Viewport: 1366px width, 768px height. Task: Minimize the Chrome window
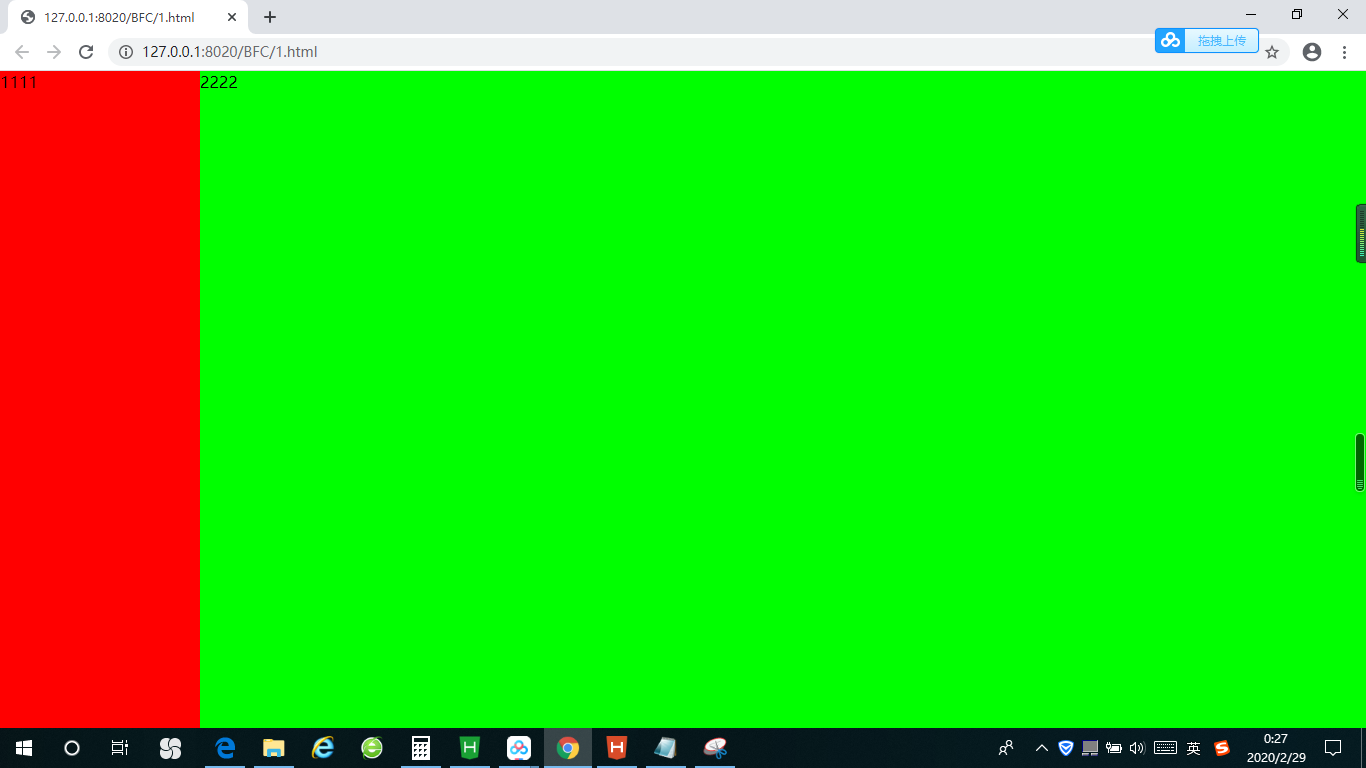(x=1251, y=15)
